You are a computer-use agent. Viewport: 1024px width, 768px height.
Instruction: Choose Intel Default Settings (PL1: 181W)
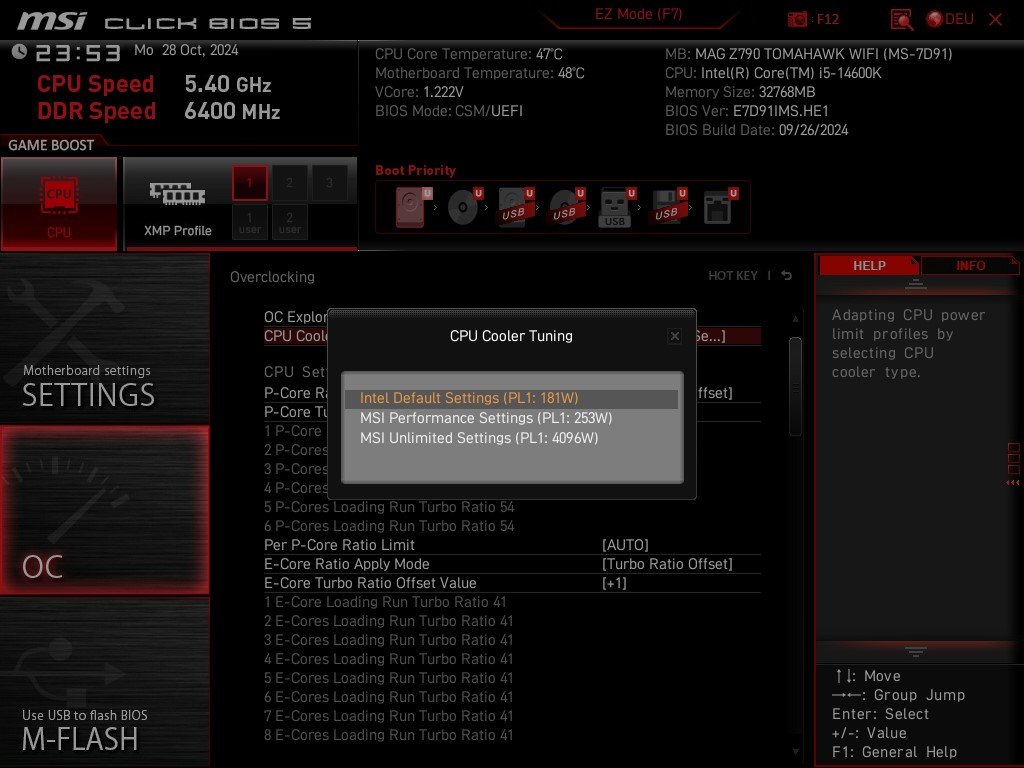point(511,398)
